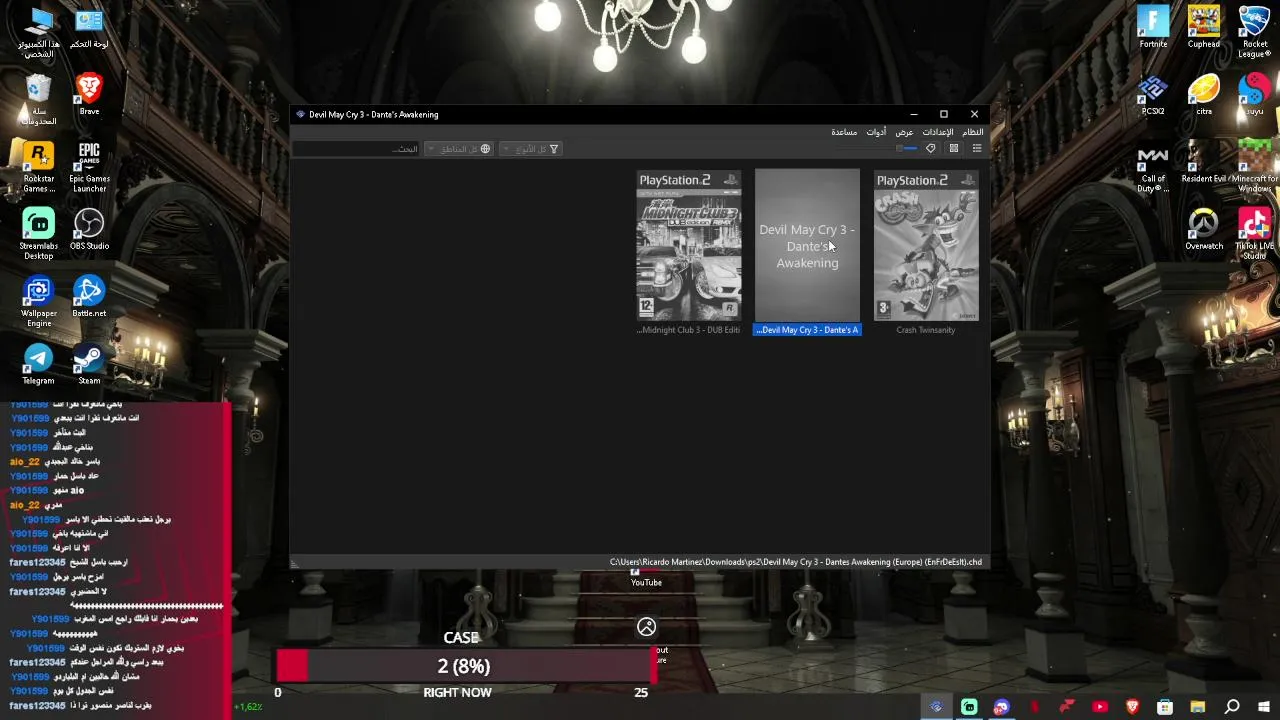Viewport: 1280px width, 720px height.
Task: Launch Call of Duty desktop shortcut
Action: pyautogui.click(x=1153, y=167)
